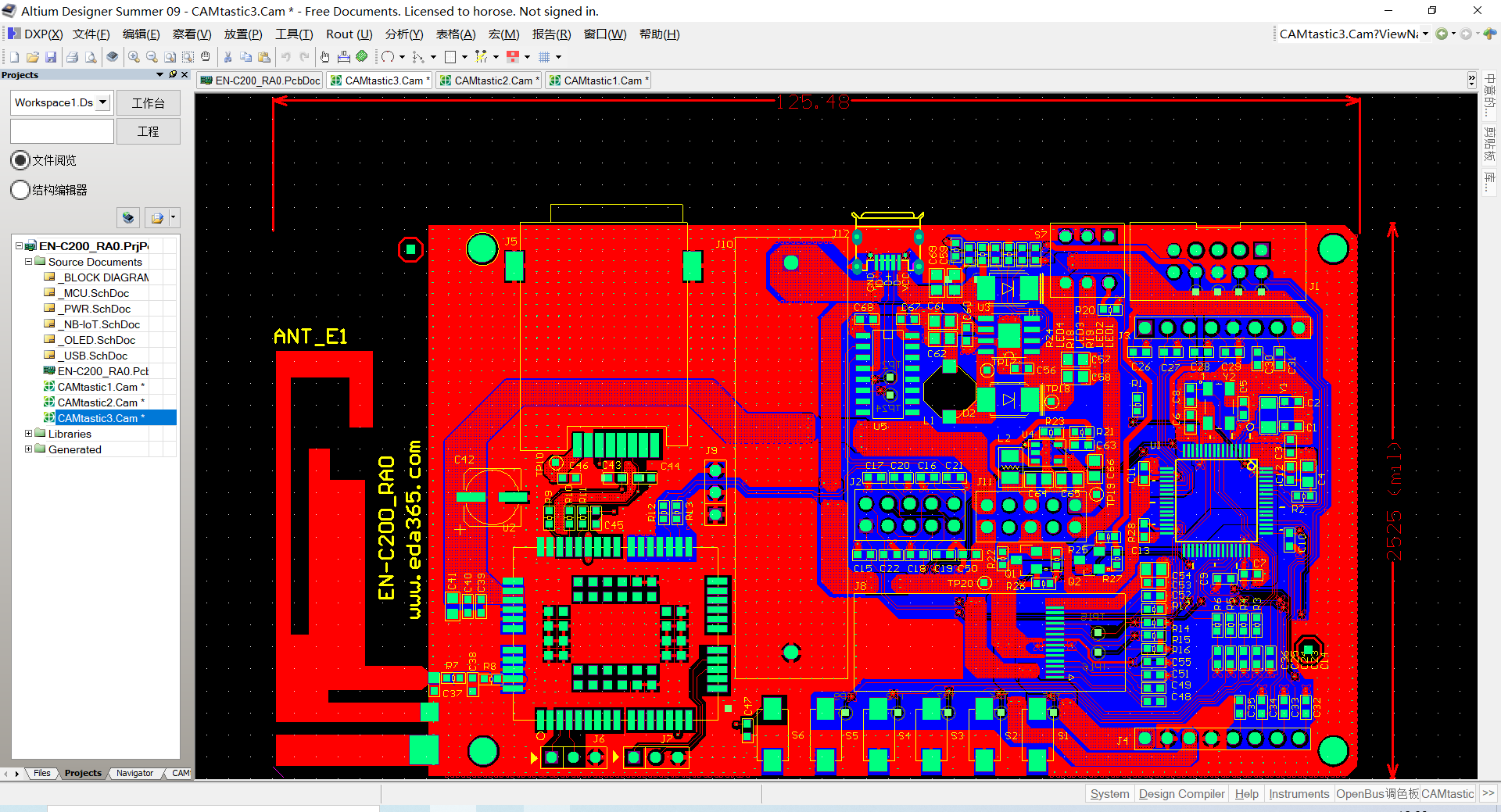Click the new document toolbar icon
Viewport: 1501px width, 812px height.
point(14,57)
